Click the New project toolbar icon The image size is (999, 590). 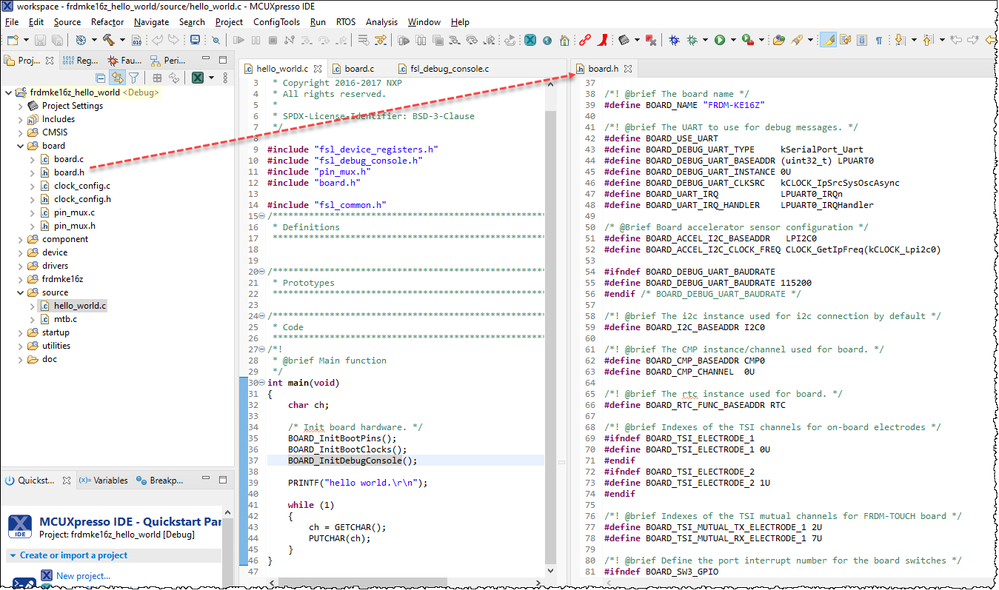tap(12, 40)
